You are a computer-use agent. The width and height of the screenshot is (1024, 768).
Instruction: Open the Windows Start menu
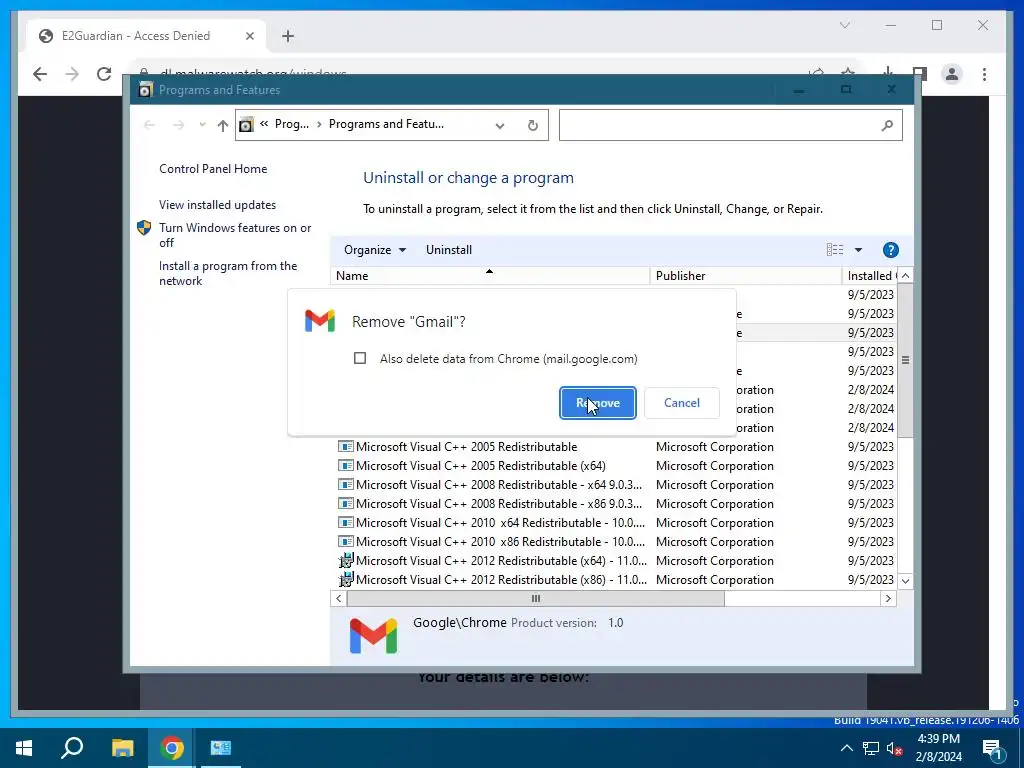pos(24,748)
